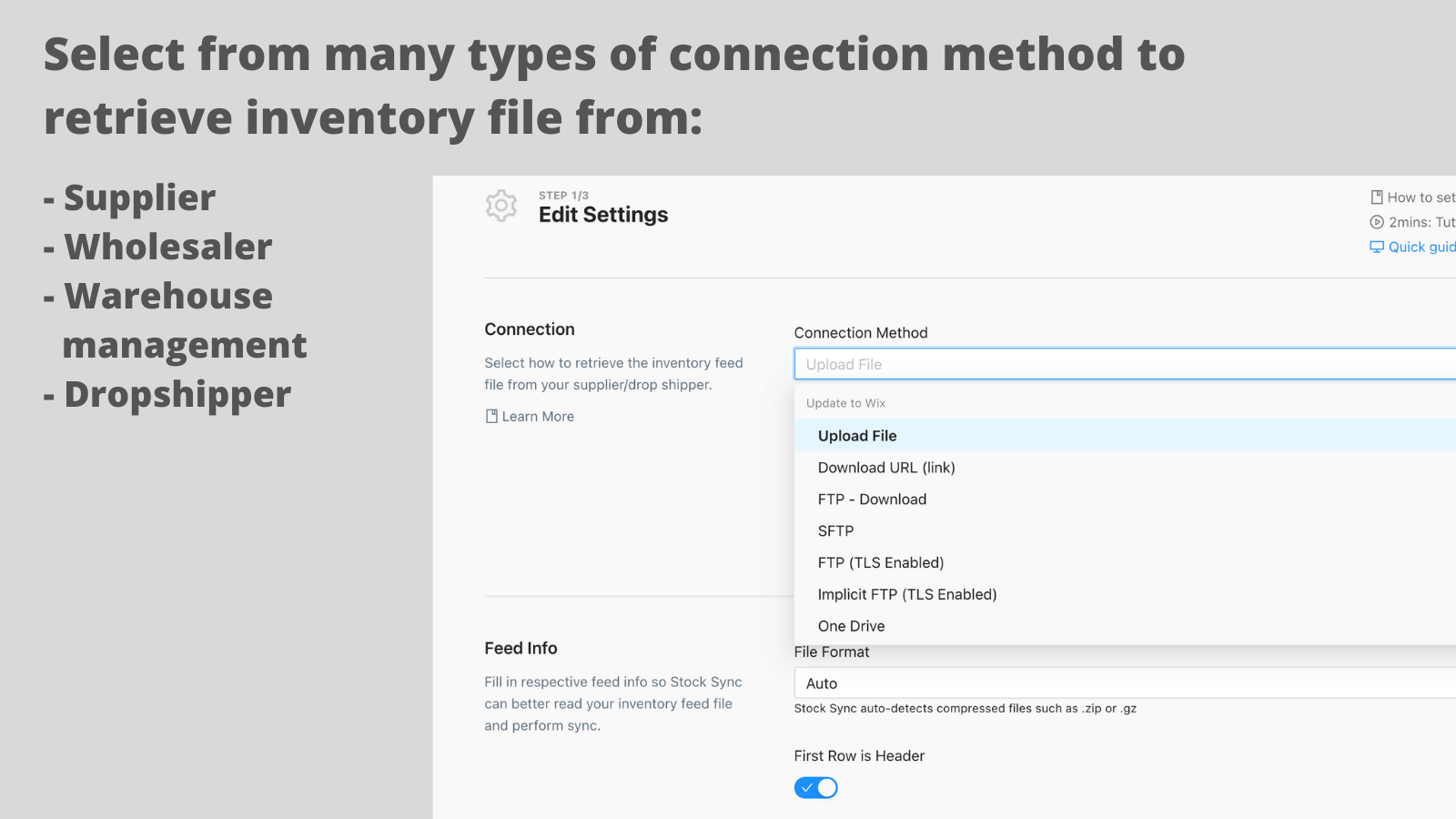The width and height of the screenshot is (1456, 819).
Task: Select Upload File from the list
Action: point(857,436)
